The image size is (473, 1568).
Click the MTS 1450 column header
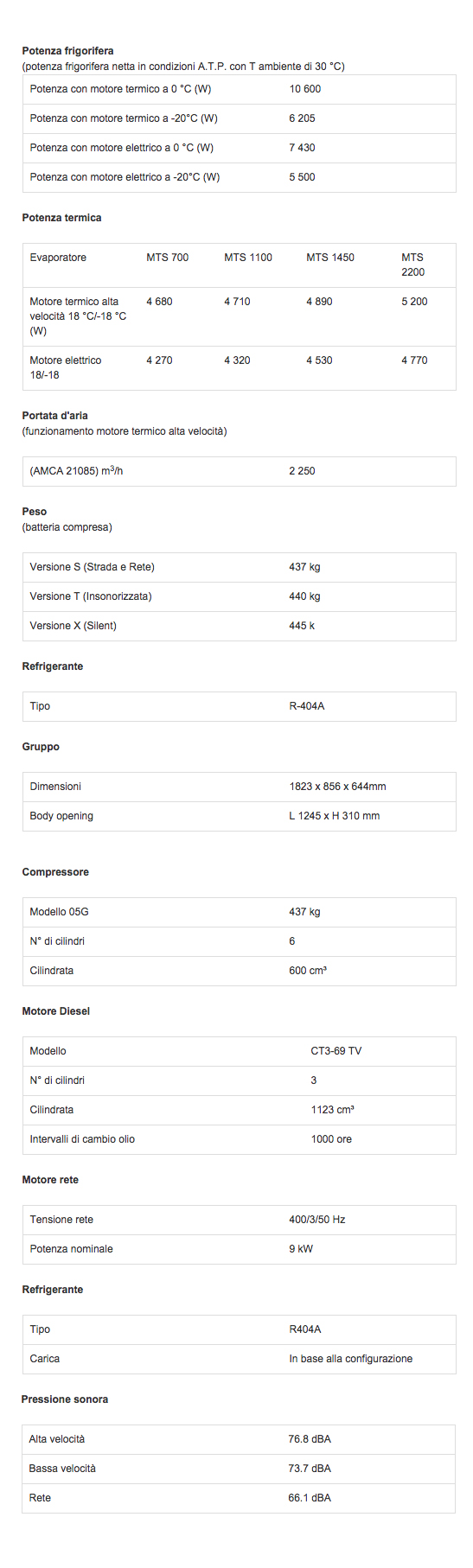tap(330, 258)
